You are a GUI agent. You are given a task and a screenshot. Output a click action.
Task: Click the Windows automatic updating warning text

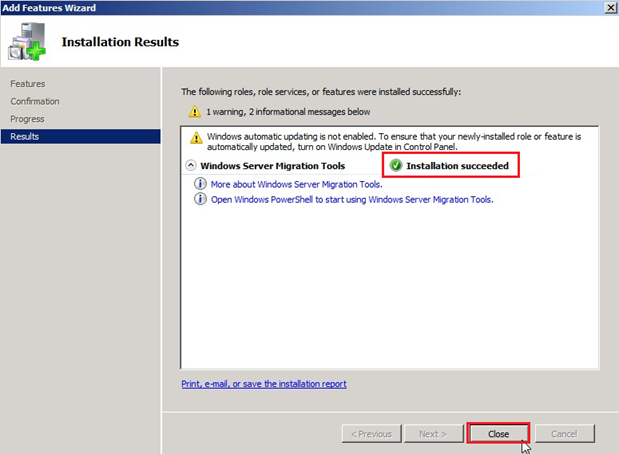(394, 142)
